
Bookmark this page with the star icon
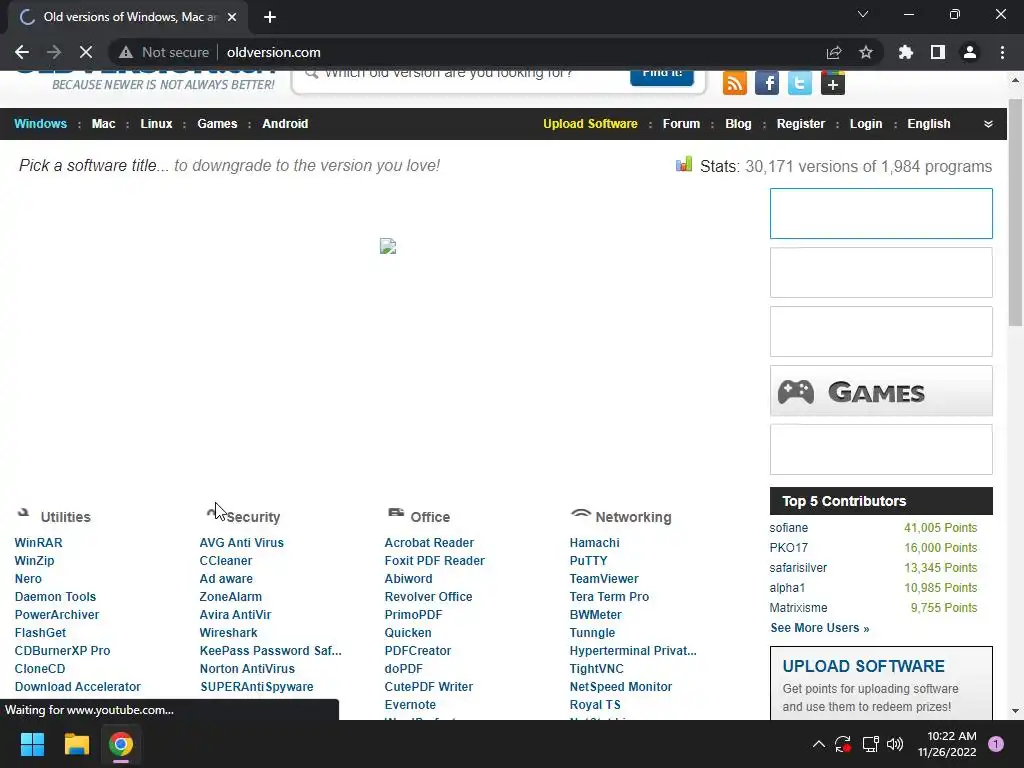click(x=866, y=52)
